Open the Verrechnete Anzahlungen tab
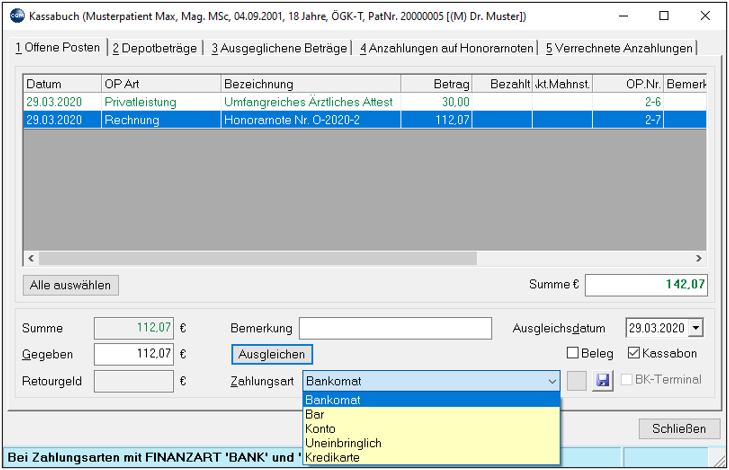 coord(619,48)
